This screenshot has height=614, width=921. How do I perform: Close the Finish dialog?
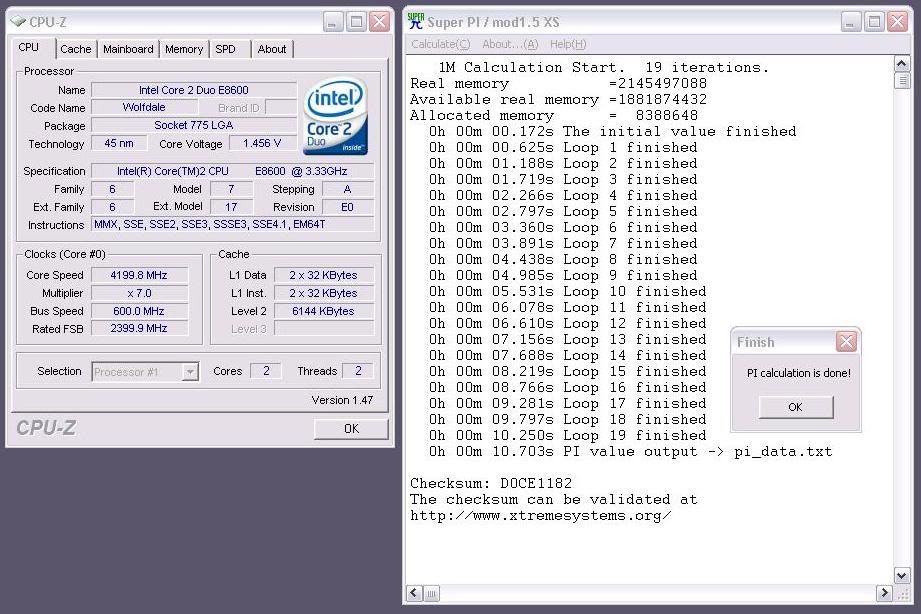846,341
